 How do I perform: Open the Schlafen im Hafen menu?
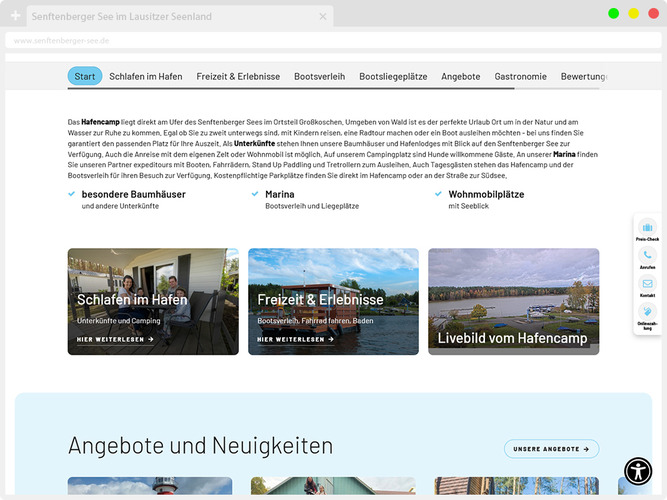point(146,76)
